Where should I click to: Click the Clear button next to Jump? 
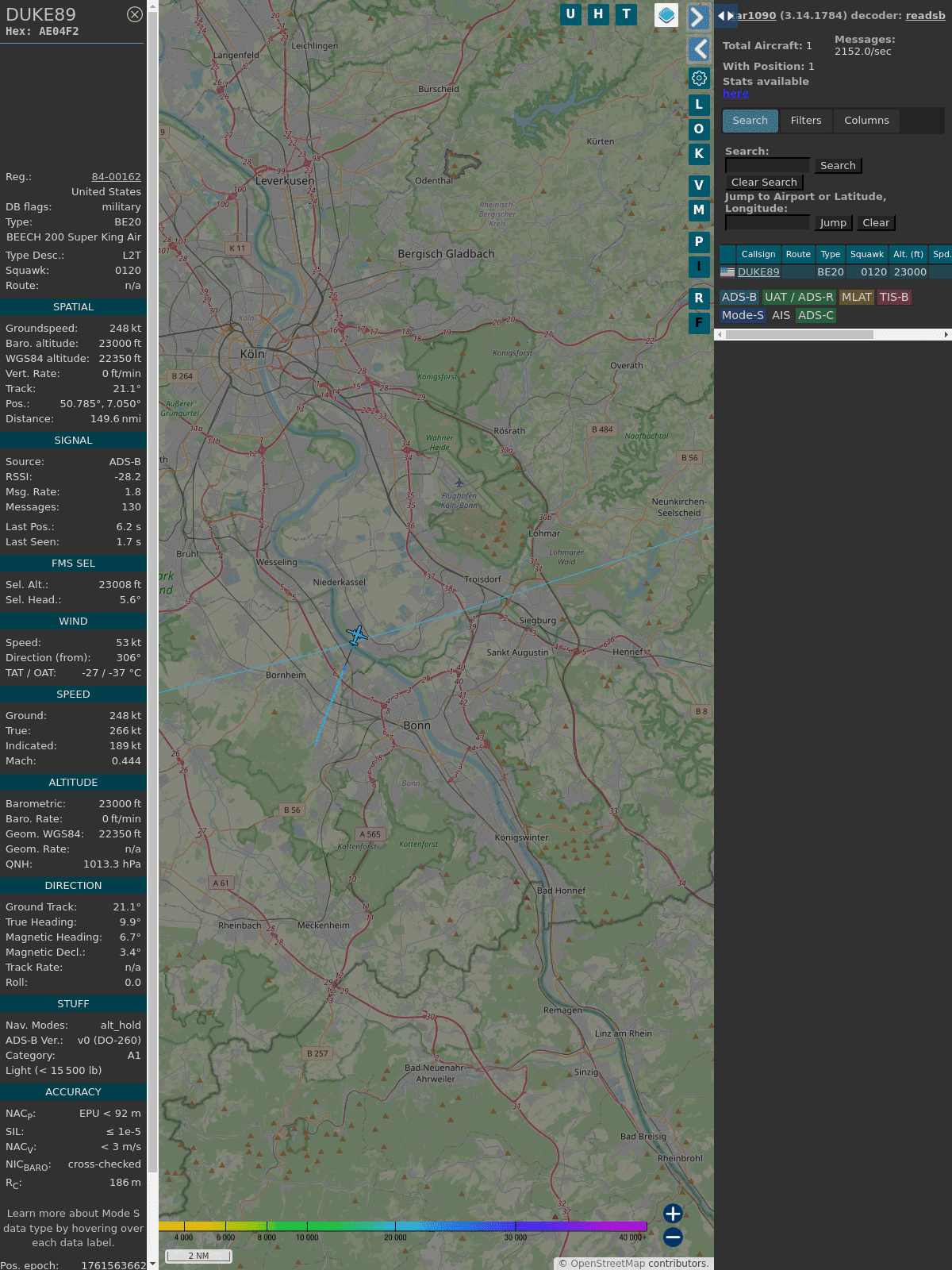876,222
